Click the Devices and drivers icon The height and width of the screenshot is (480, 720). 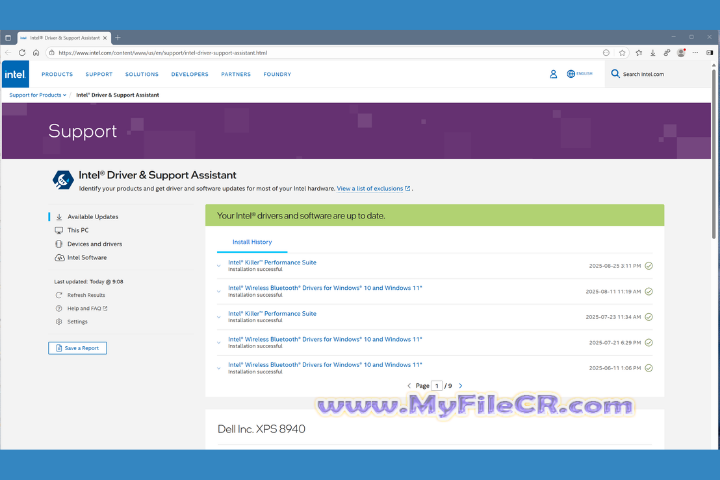[x=59, y=244]
